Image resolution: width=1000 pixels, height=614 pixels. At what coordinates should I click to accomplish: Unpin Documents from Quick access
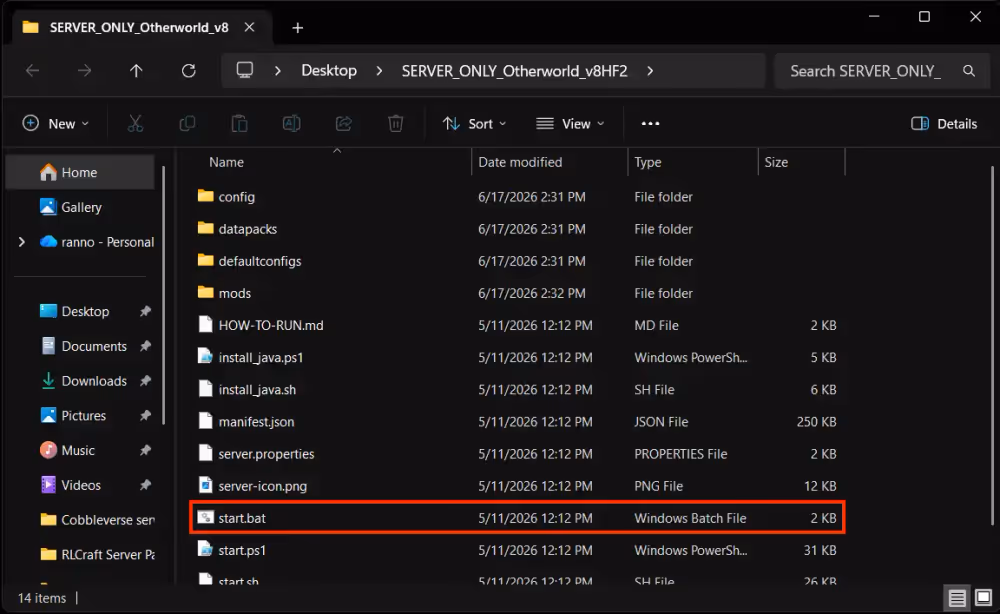click(145, 346)
